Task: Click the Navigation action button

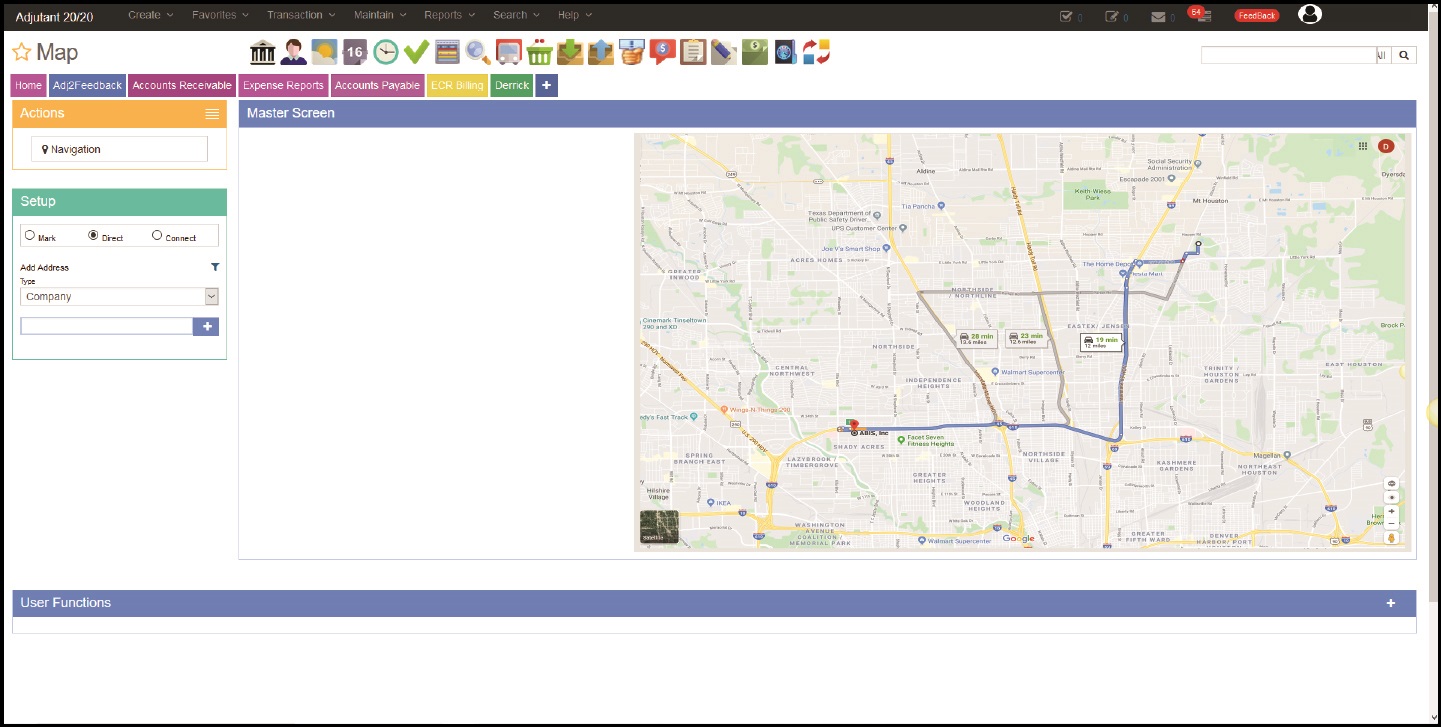Action: coord(119,149)
